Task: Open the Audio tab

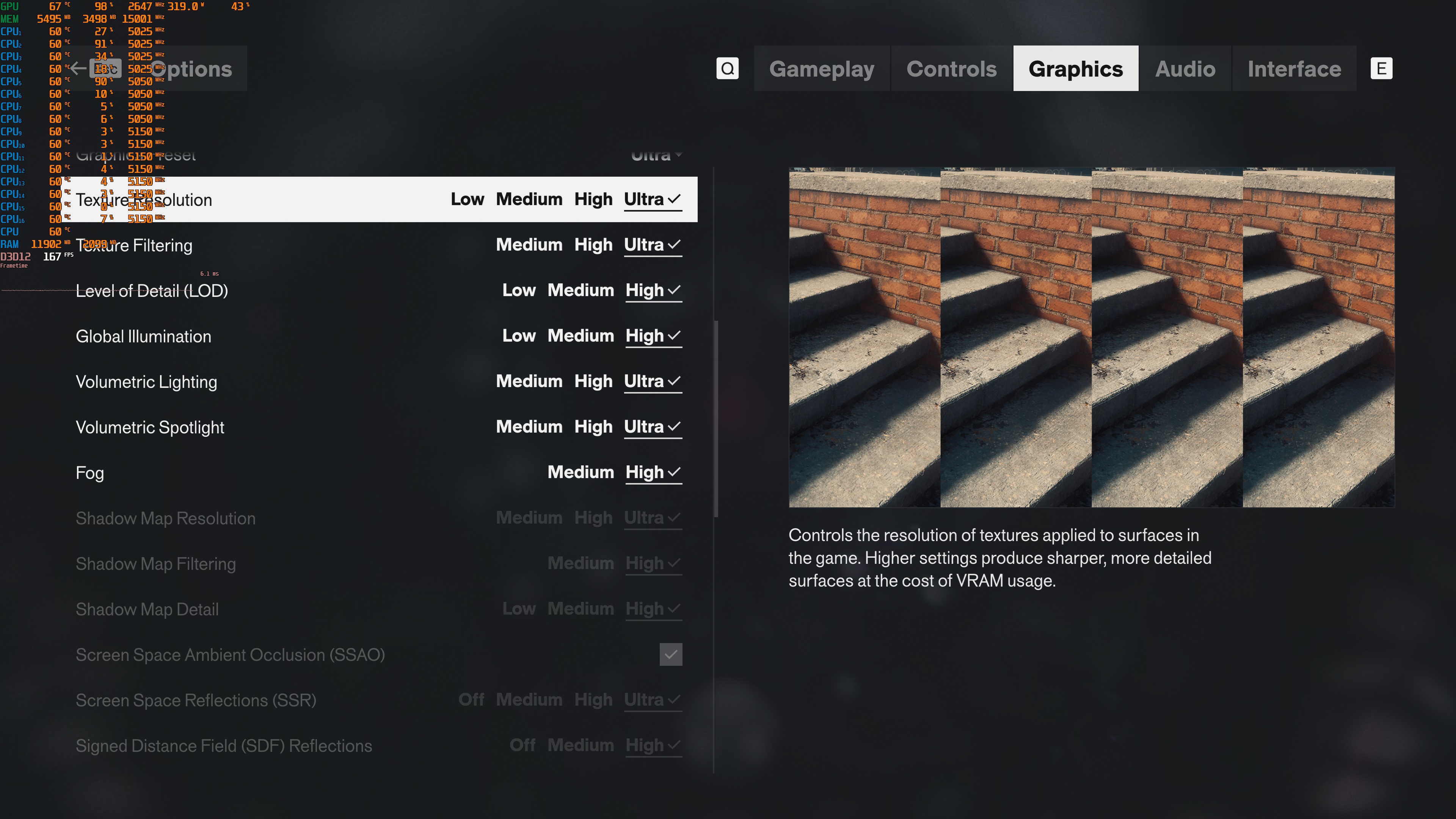Action: tap(1185, 68)
